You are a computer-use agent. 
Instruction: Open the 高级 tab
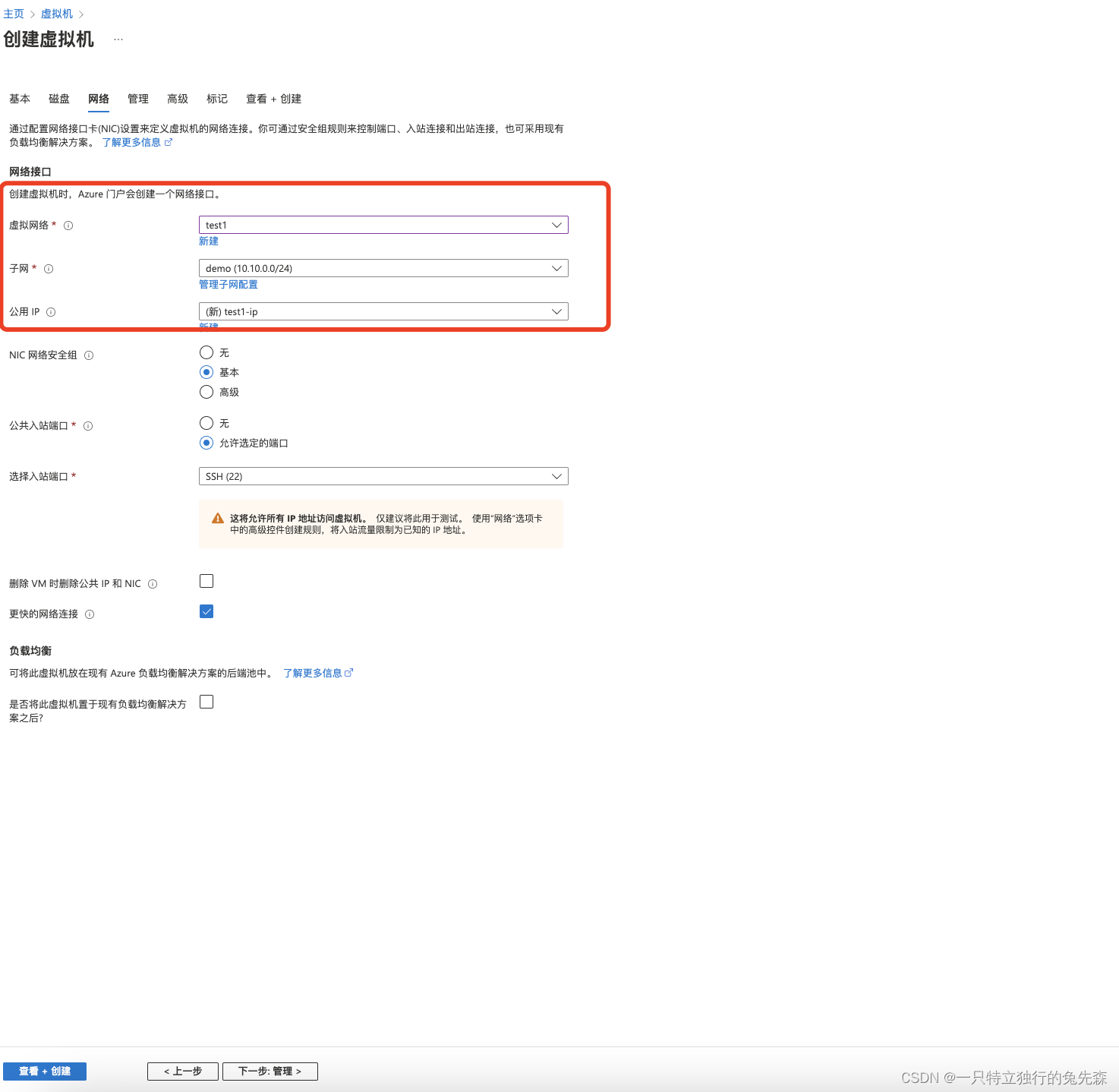pyautogui.click(x=178, y=99)
